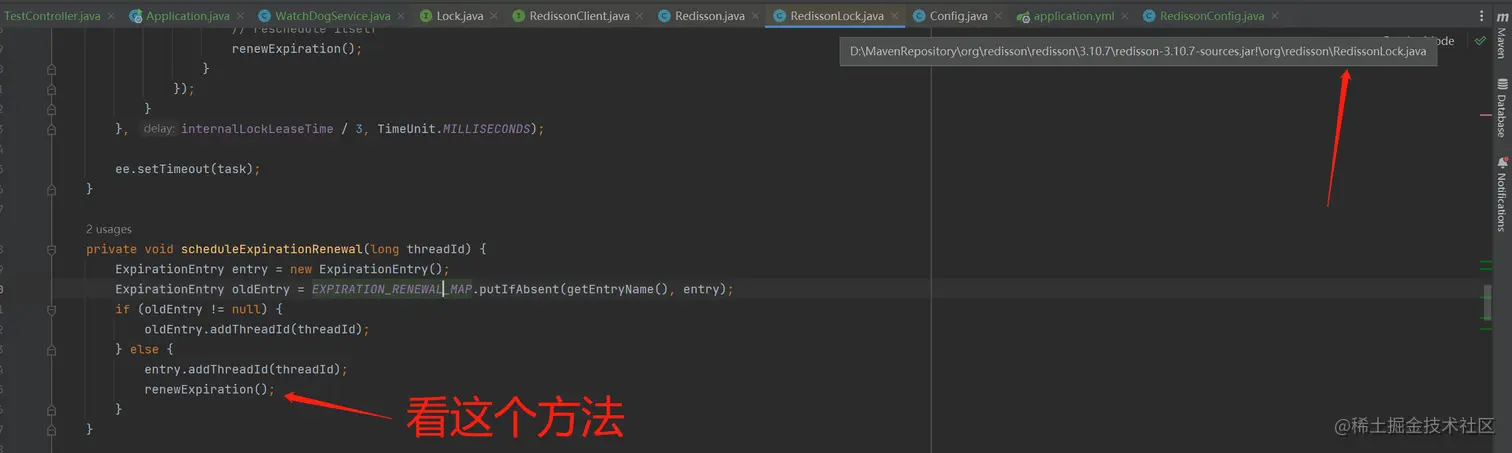
Task: Click the interface icon on Lock.java tab
Action: pyautogui.click(x=426, y=16)
